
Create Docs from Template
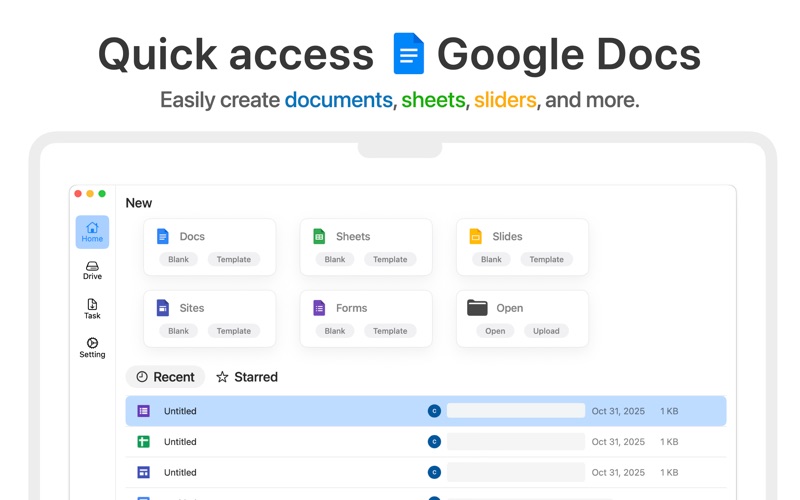(x=234, y=259)
